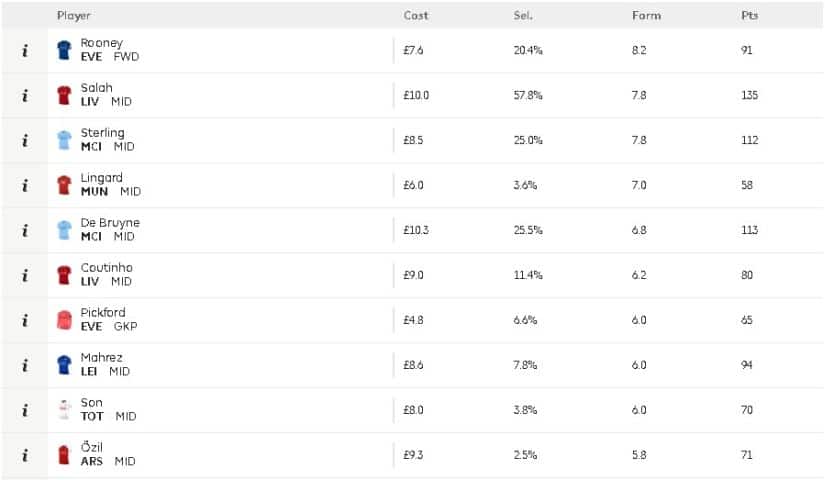Open Lingard's info icon
Image resolution: width=825 pixels, height=480 pixels.
(24, 186)
